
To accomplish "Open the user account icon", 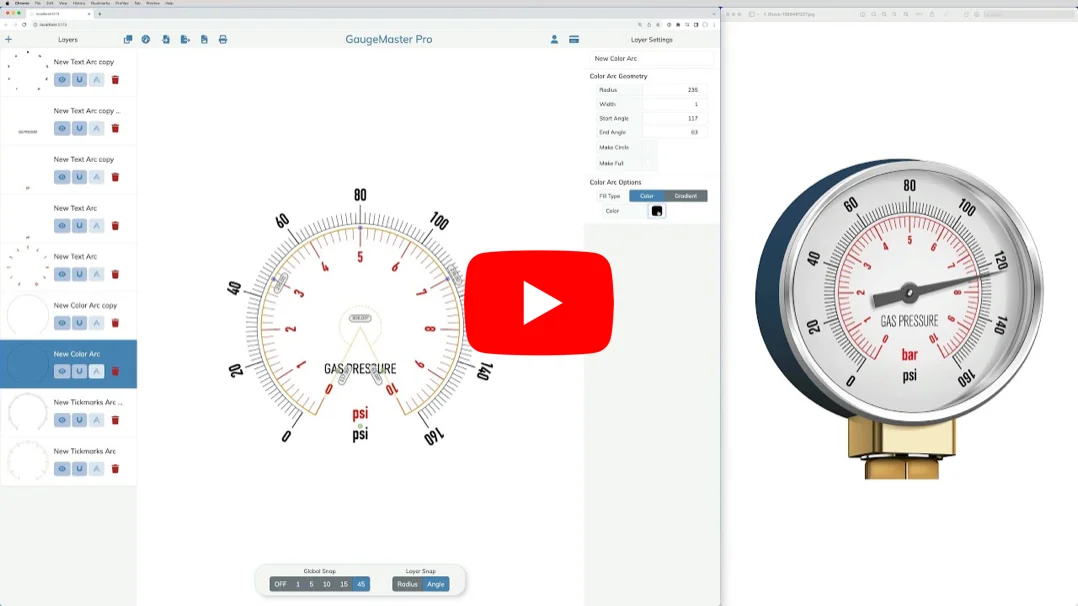I will point(554,40).
